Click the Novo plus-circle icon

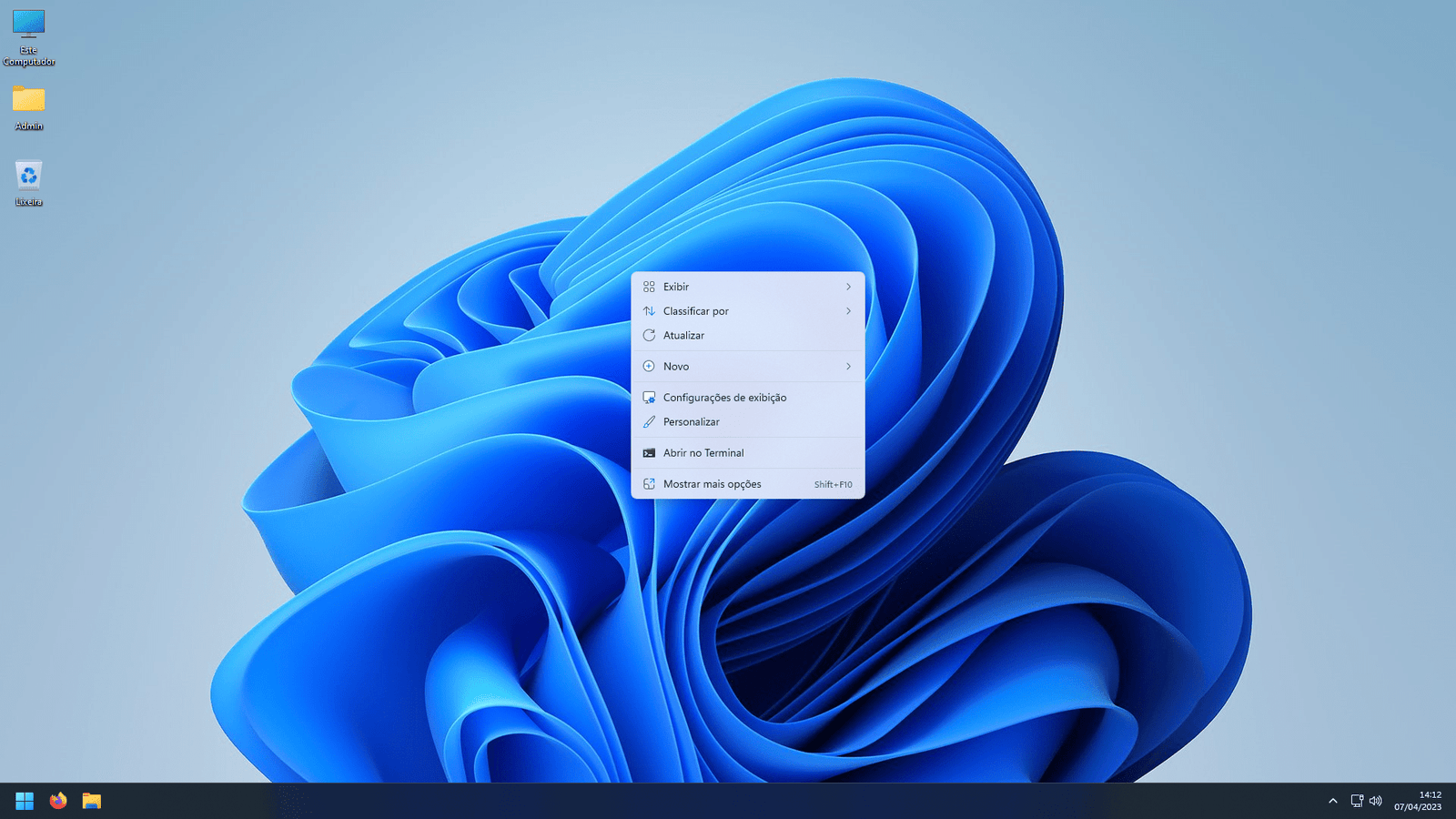[x=649, y=367]
